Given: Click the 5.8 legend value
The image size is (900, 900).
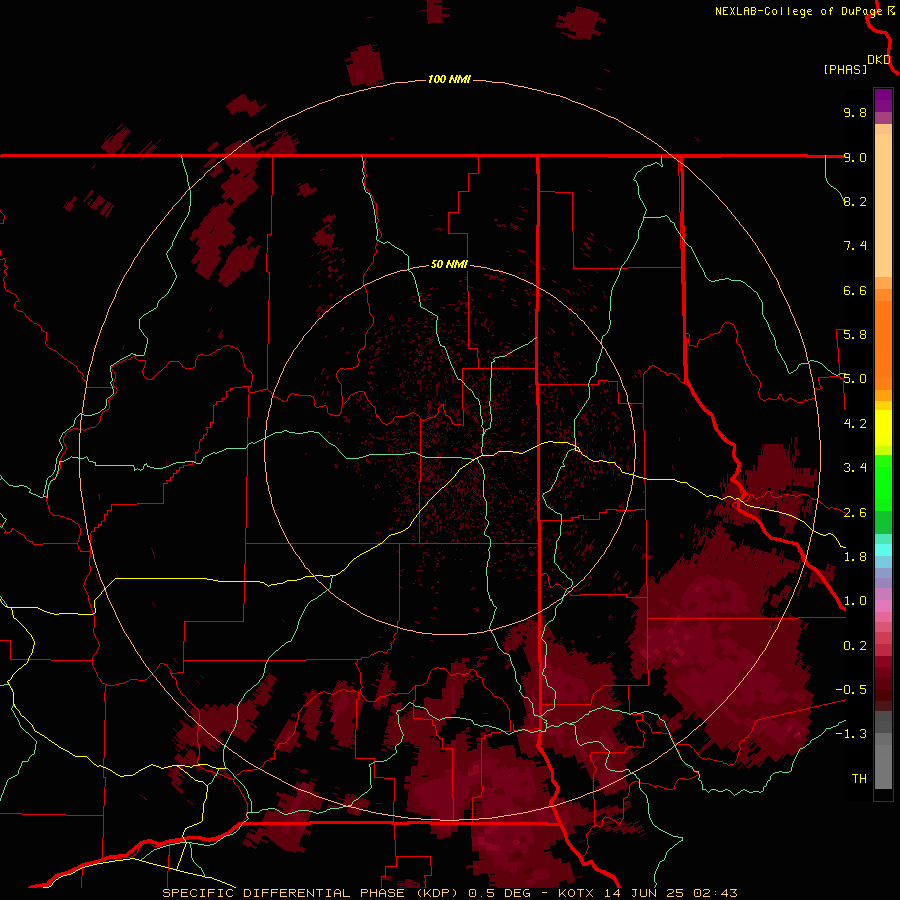Looking at the screenshot, I should click(x=855, y=335).
